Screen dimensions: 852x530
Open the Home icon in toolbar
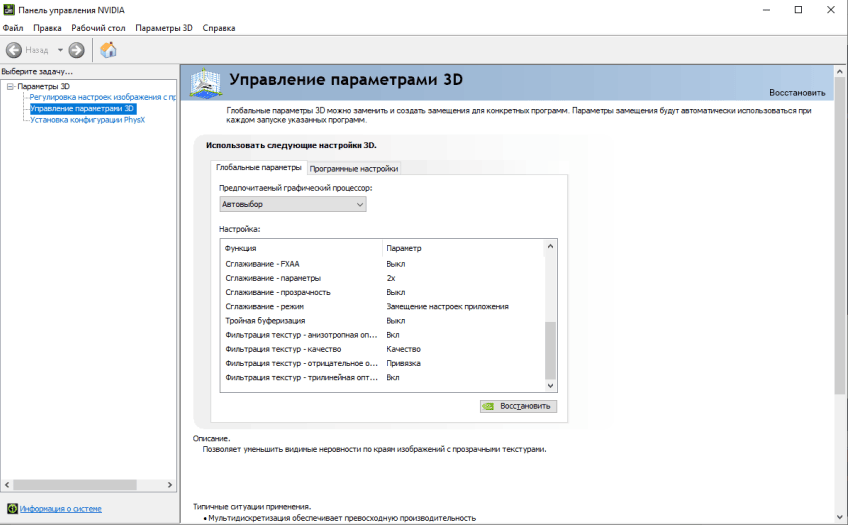[x=108, y=50]
